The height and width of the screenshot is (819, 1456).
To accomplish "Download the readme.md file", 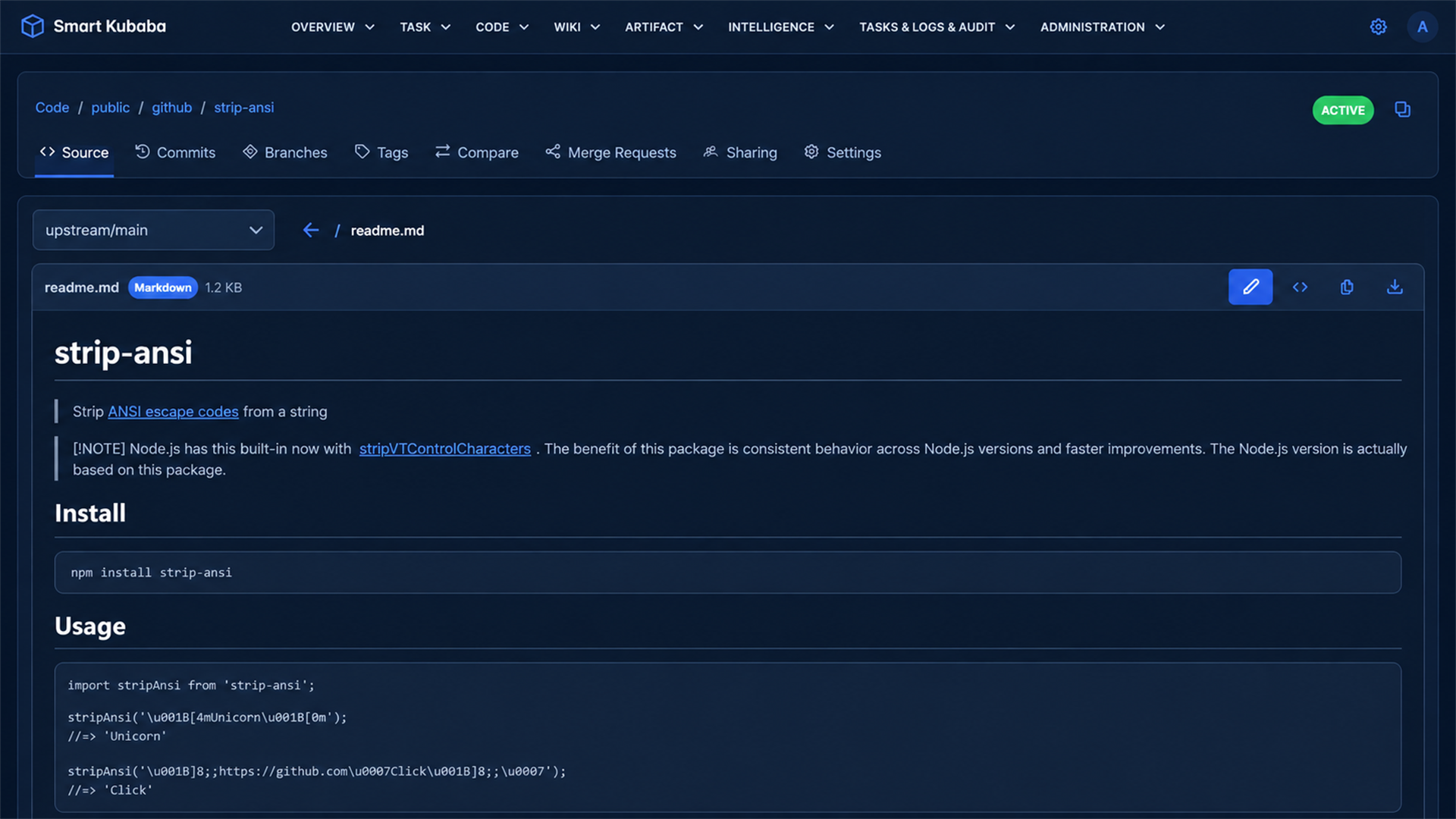I will tap(1395, 287).
